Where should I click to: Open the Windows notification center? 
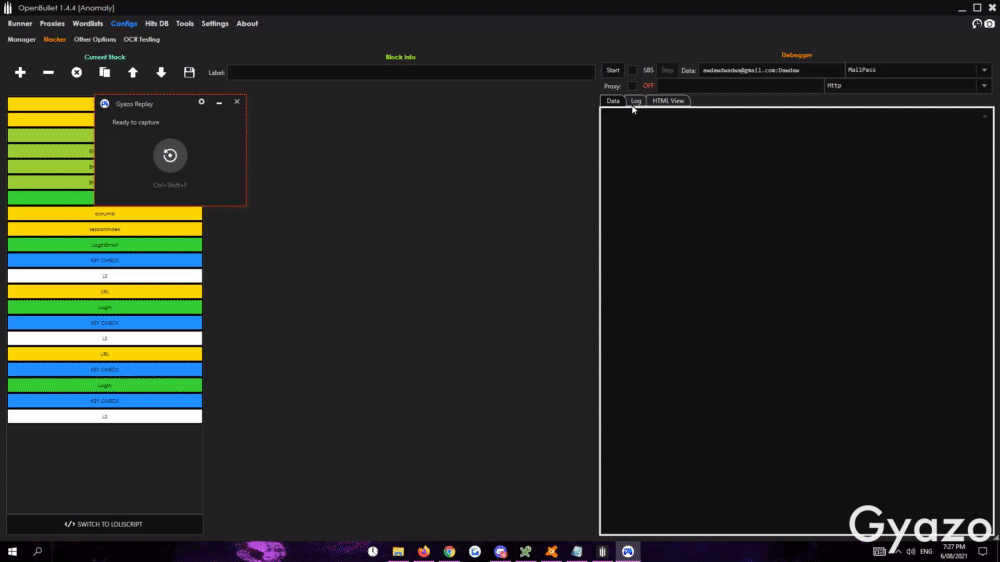pyautogui.click(x=983, y=552)
